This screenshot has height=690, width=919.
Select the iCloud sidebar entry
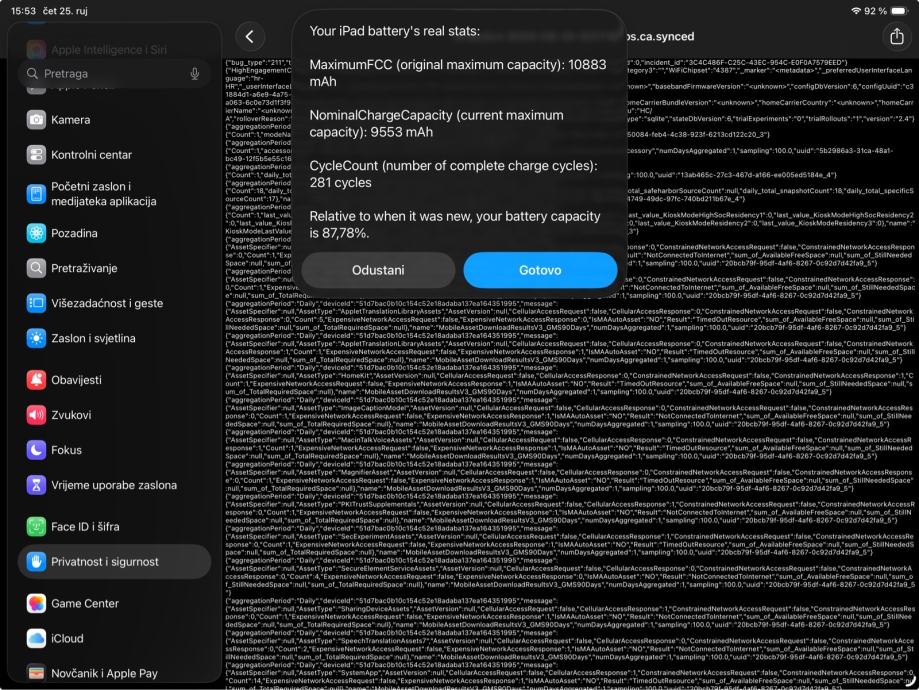[114, 638]
